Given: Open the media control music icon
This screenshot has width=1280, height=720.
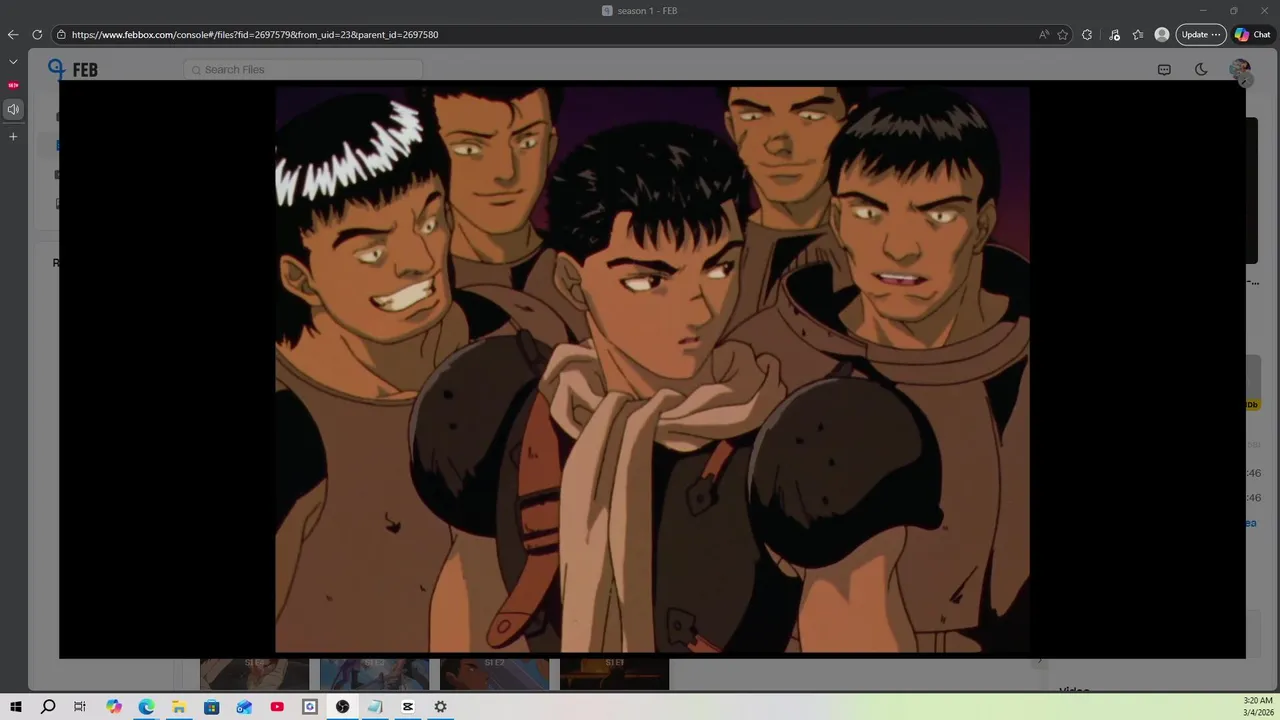Looking at the screenshot, I should [1114, 34].
